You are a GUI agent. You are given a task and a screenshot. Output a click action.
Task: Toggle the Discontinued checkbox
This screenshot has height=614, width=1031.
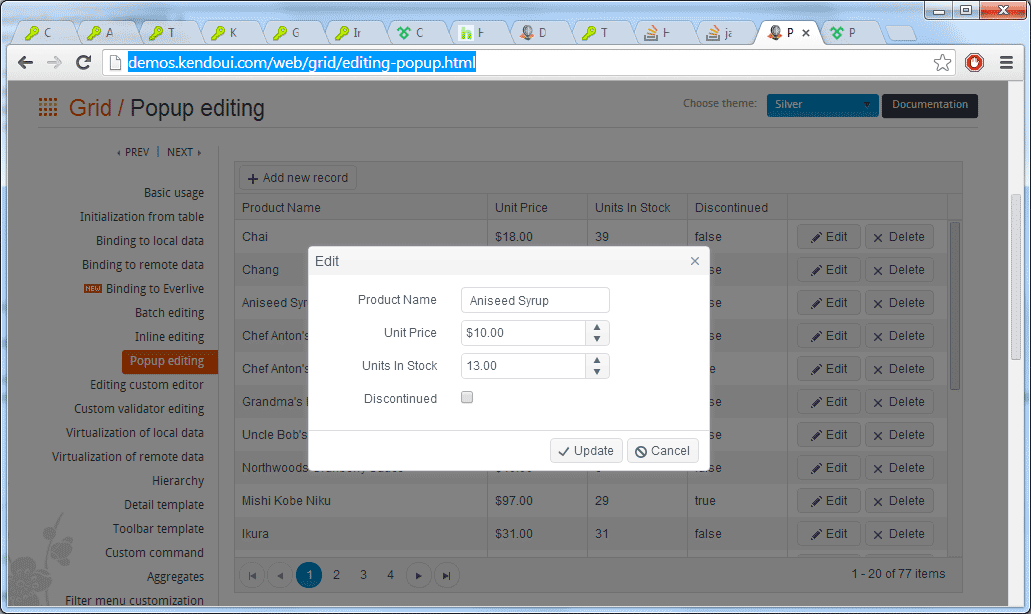[467, 397]
